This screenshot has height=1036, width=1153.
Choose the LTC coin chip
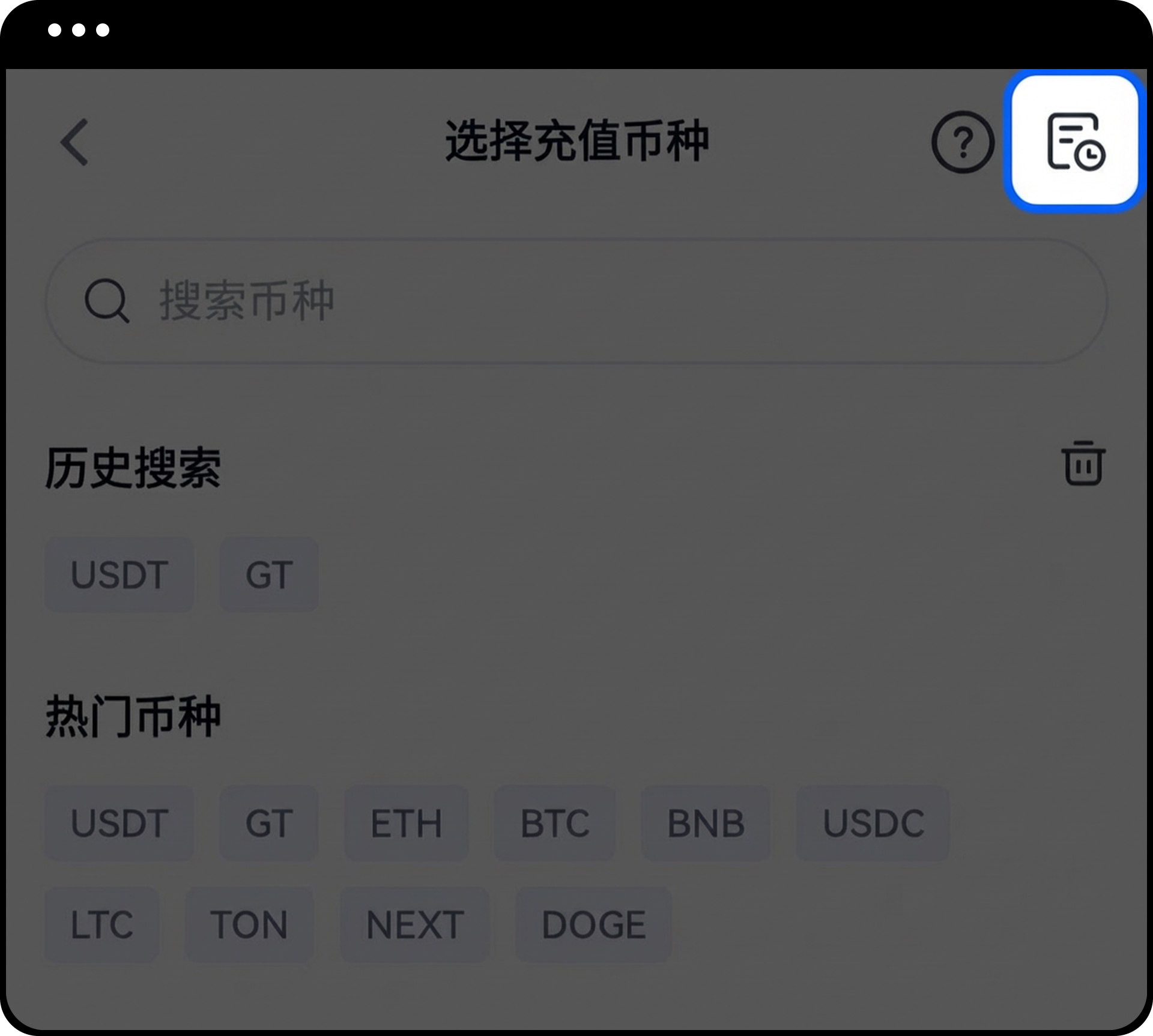(102, 925)
